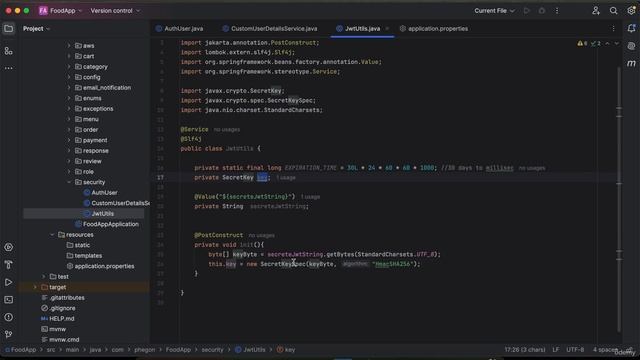Image resolution: width=640 pixels, height=360 pixels.
Task: Go to next highlighted error arrow
Action: pos(617,43)
